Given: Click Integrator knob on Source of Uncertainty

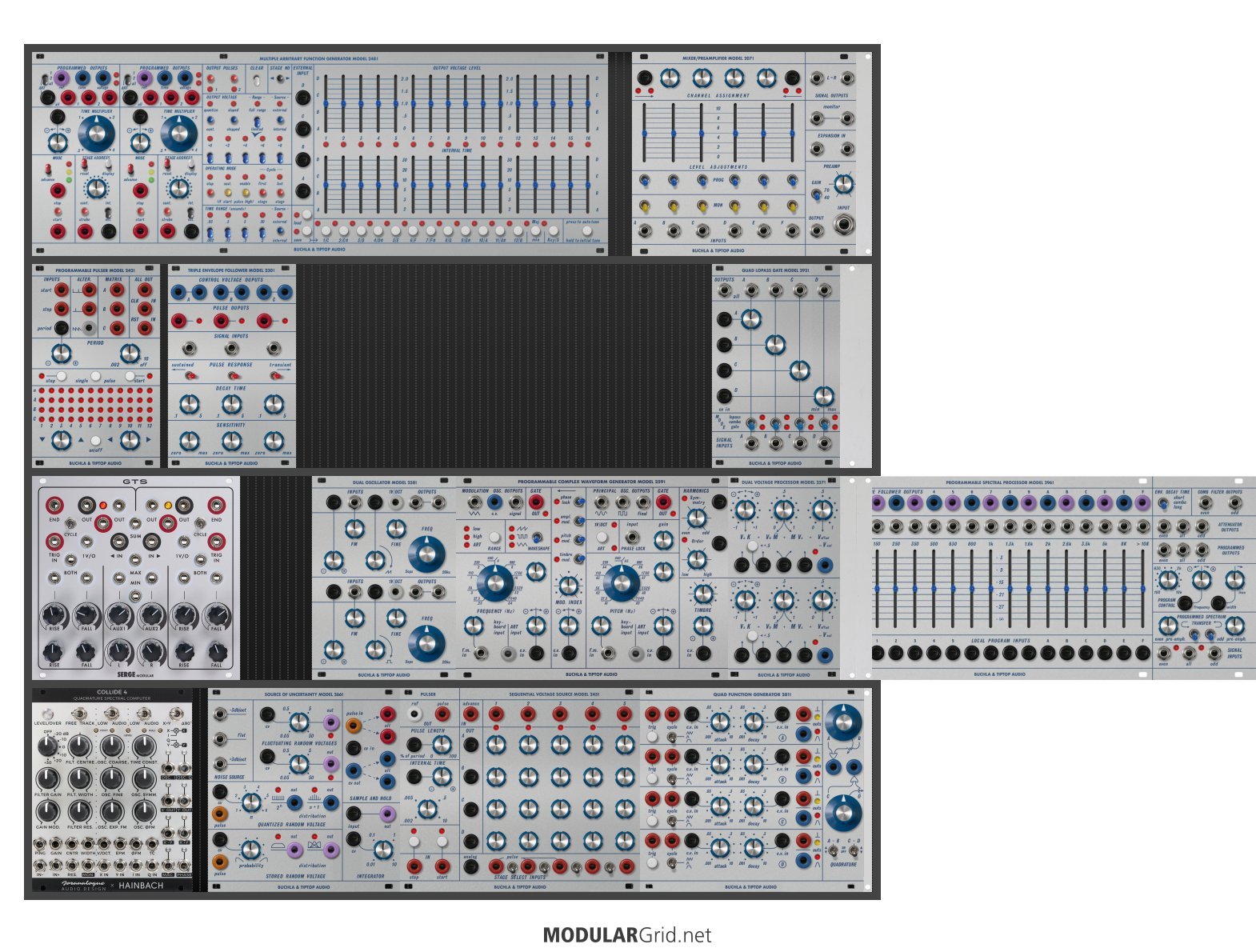Looking at the screenshot, I should tap(382, 849).
